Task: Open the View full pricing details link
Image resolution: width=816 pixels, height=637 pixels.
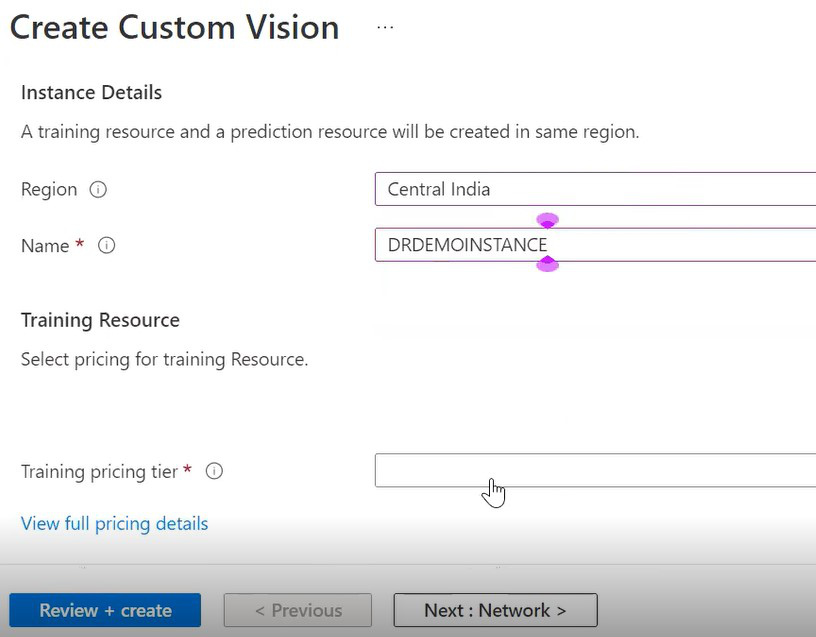Action: click(x=115, y=524)
